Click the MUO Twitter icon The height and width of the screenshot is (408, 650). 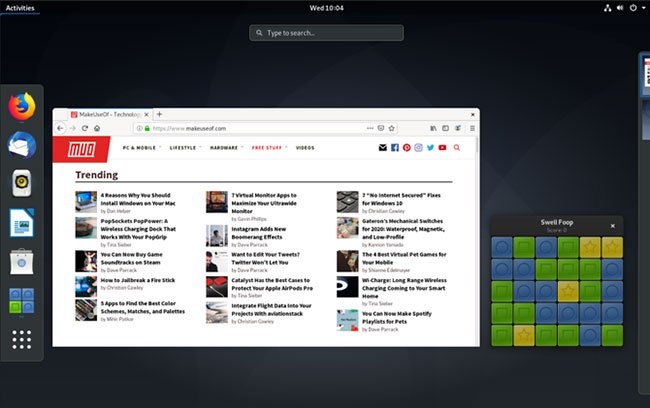(x=430, y=148)
